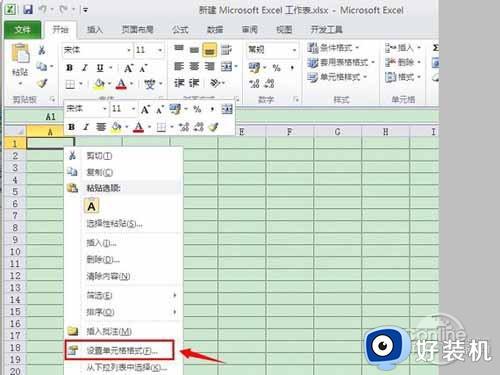
Task: Click the ribbon red Font Color A
Action: [121, 84]
